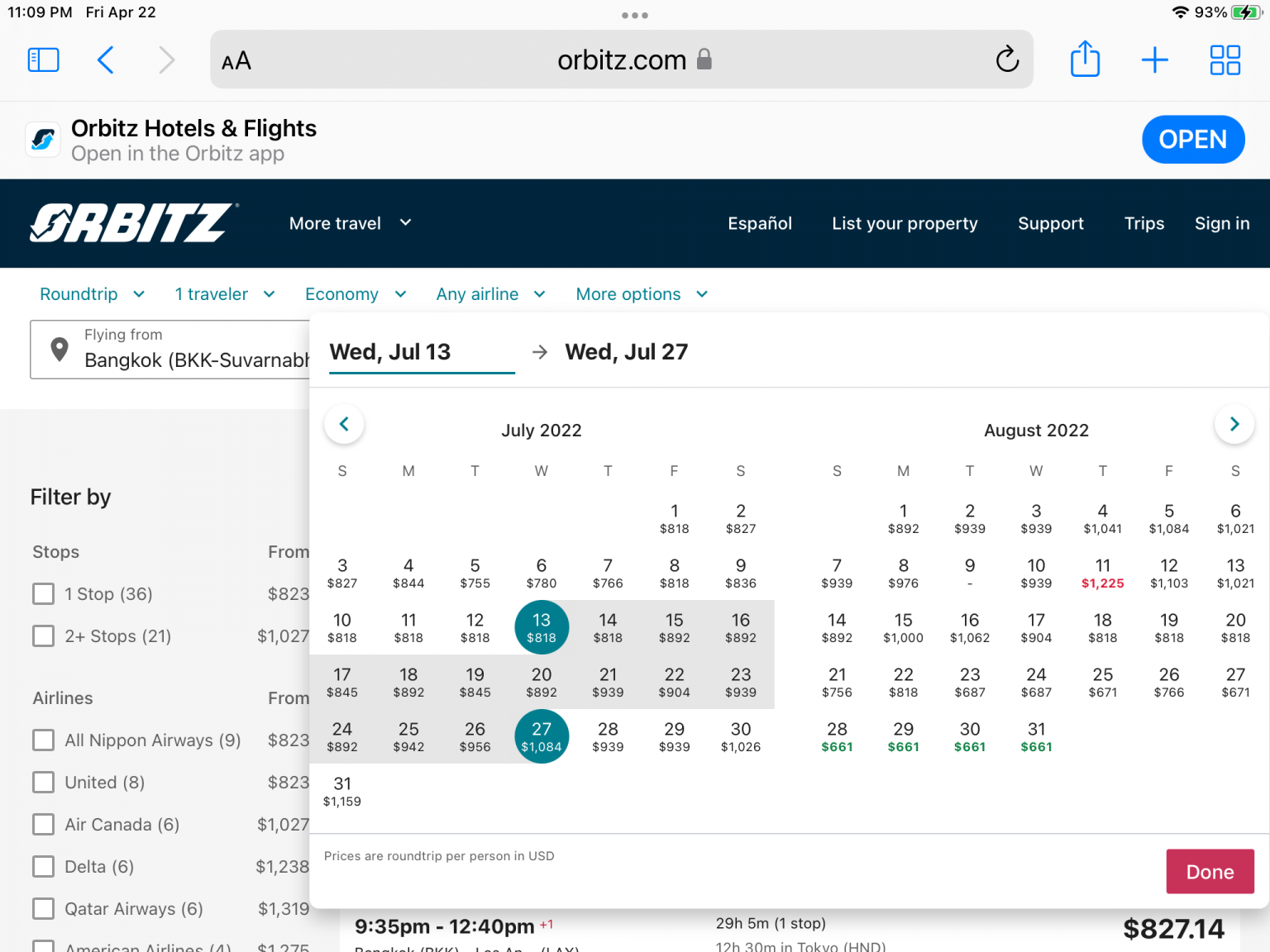Select August 31 priced $661
This screenshot has height=952, width=1270.
coord(1036,737)
